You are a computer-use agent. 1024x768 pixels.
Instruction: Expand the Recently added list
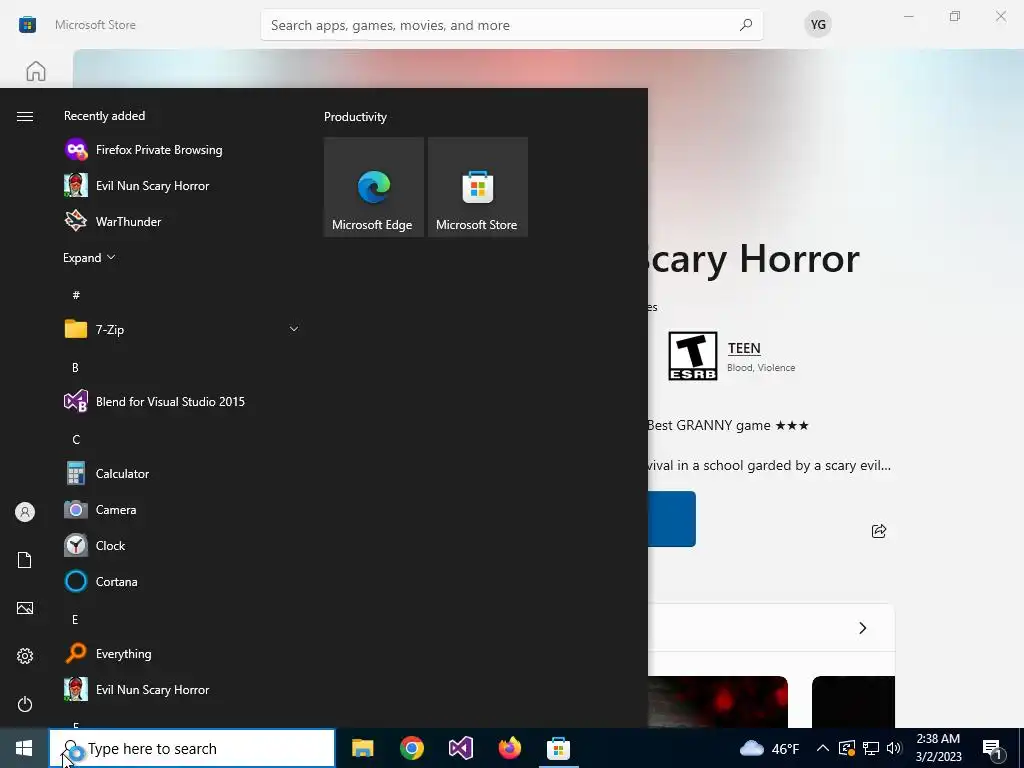click(89, 258)
